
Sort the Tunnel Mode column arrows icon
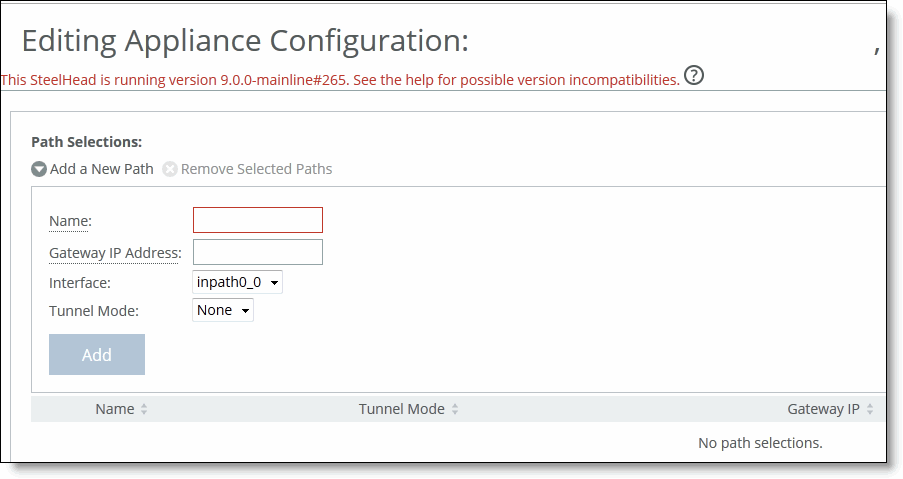[455, 409]
